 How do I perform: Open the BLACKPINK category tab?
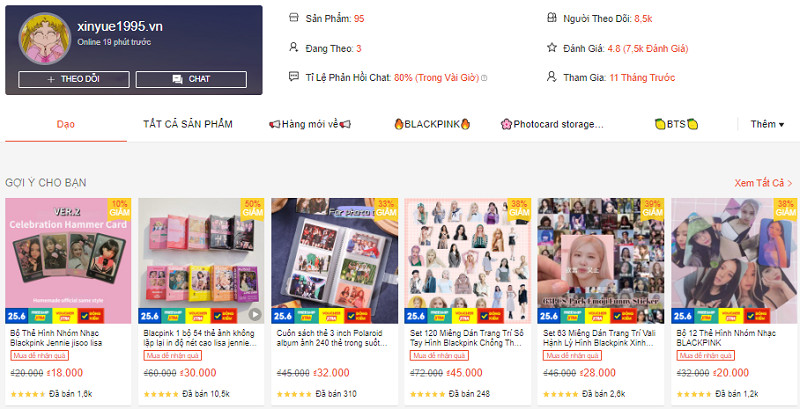tap(432, 124)
